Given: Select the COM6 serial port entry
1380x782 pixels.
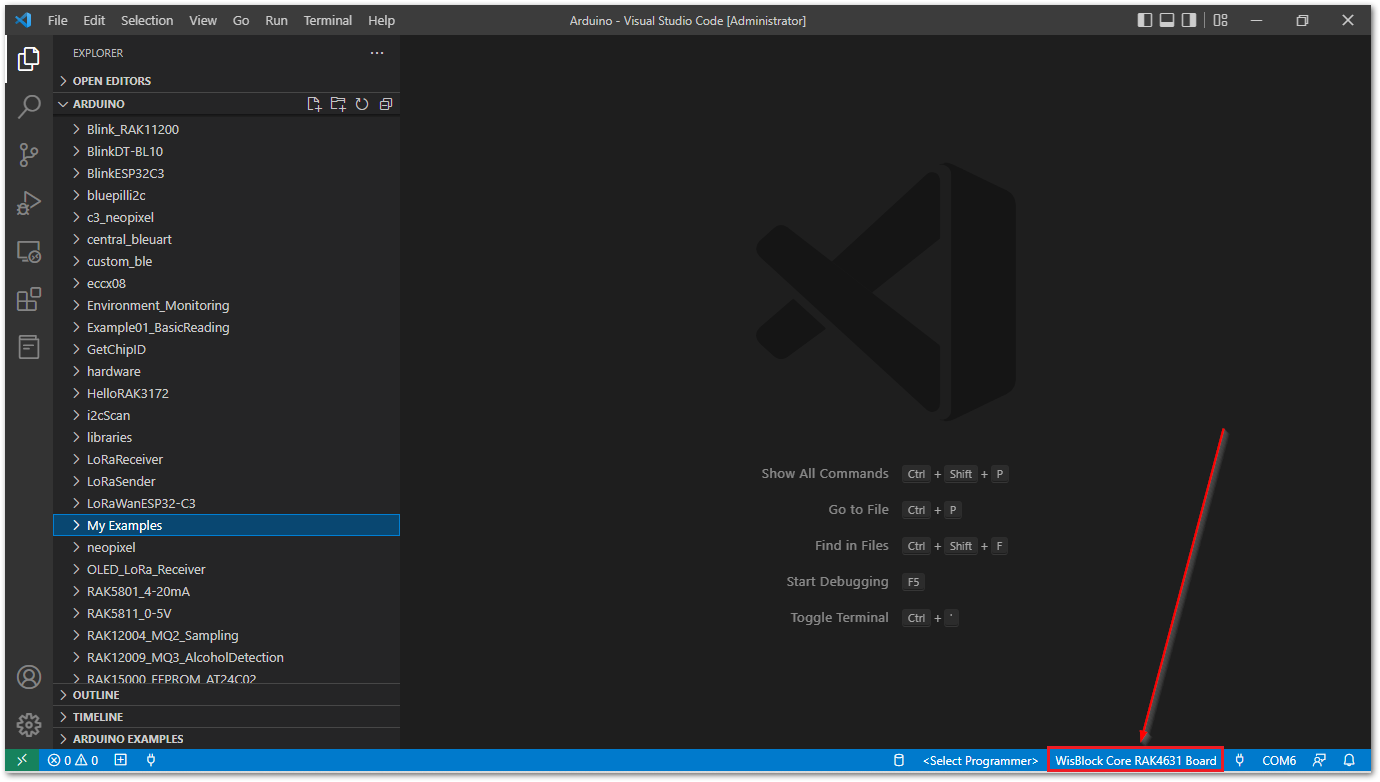Looking at the screenshot, I should coord(1279,760).
